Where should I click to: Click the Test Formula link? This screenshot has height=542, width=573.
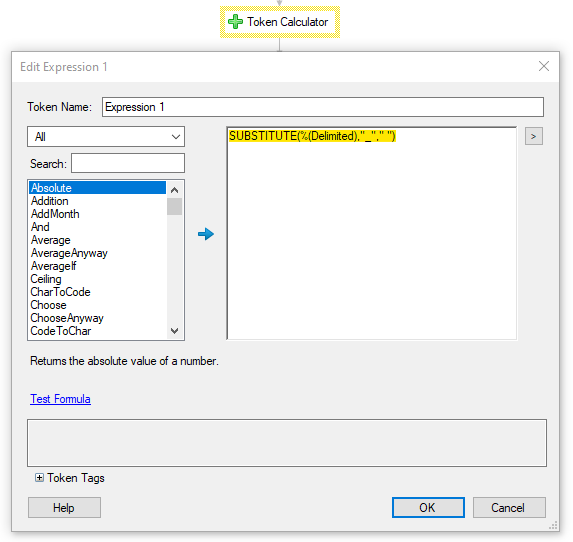click(60, 399)
